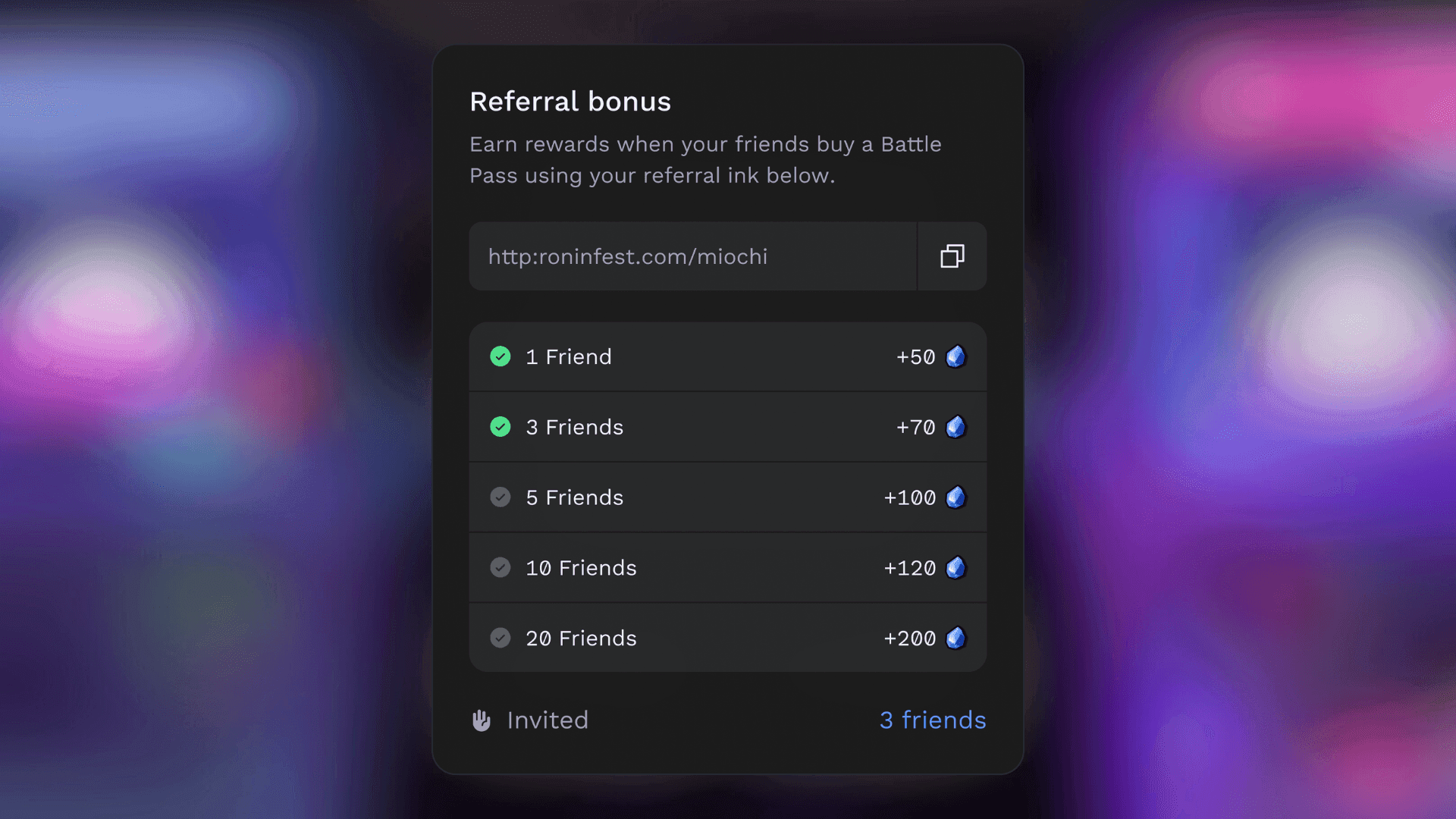1456x819 pixels.
Task: Open the 3 friends invited link
Action: click(932, 720)
